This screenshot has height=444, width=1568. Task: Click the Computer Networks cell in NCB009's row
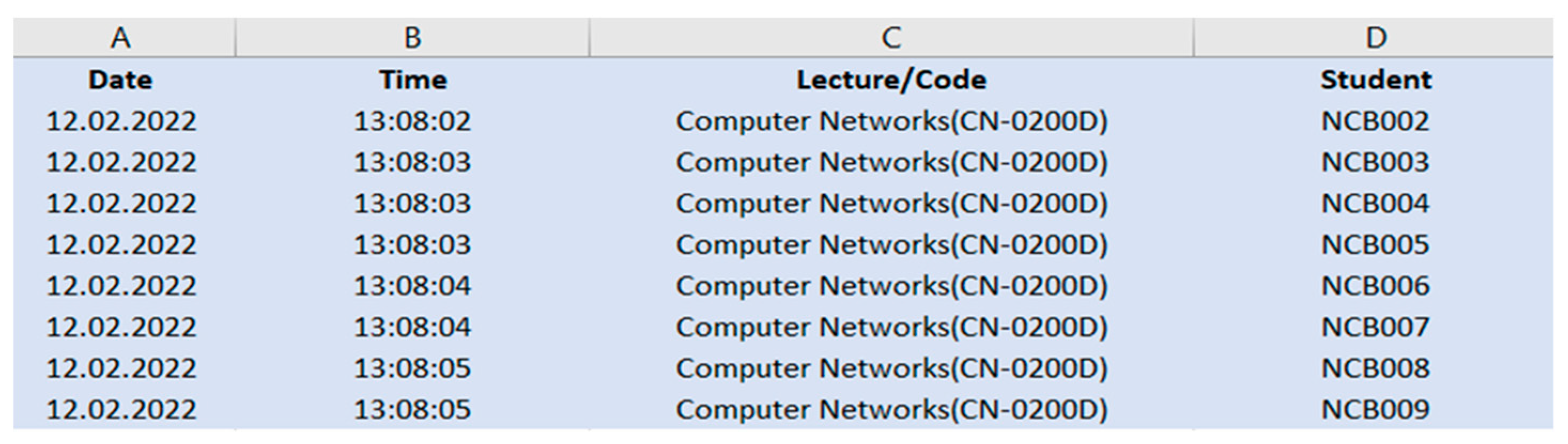coord(891,409)
